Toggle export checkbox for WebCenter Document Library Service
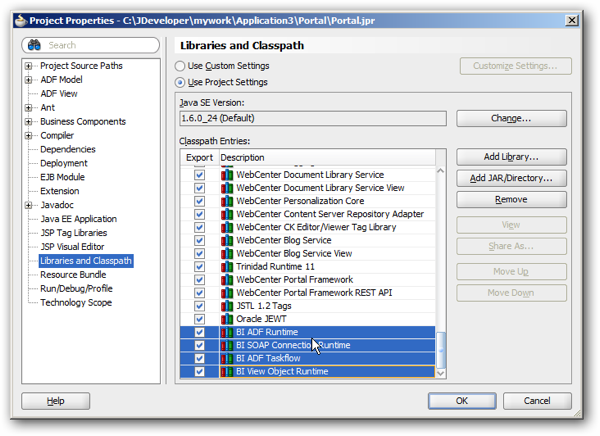 point(199,175)
